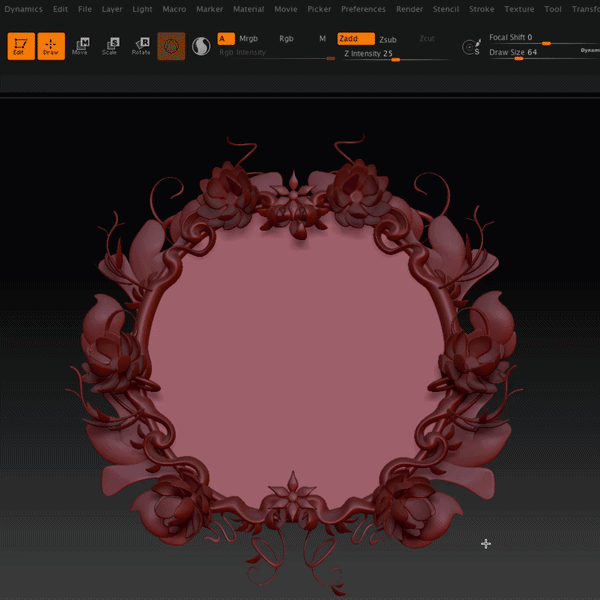Open the Movie menu
Viewport: 600px width, 600px height.
(x=286, y=9)
